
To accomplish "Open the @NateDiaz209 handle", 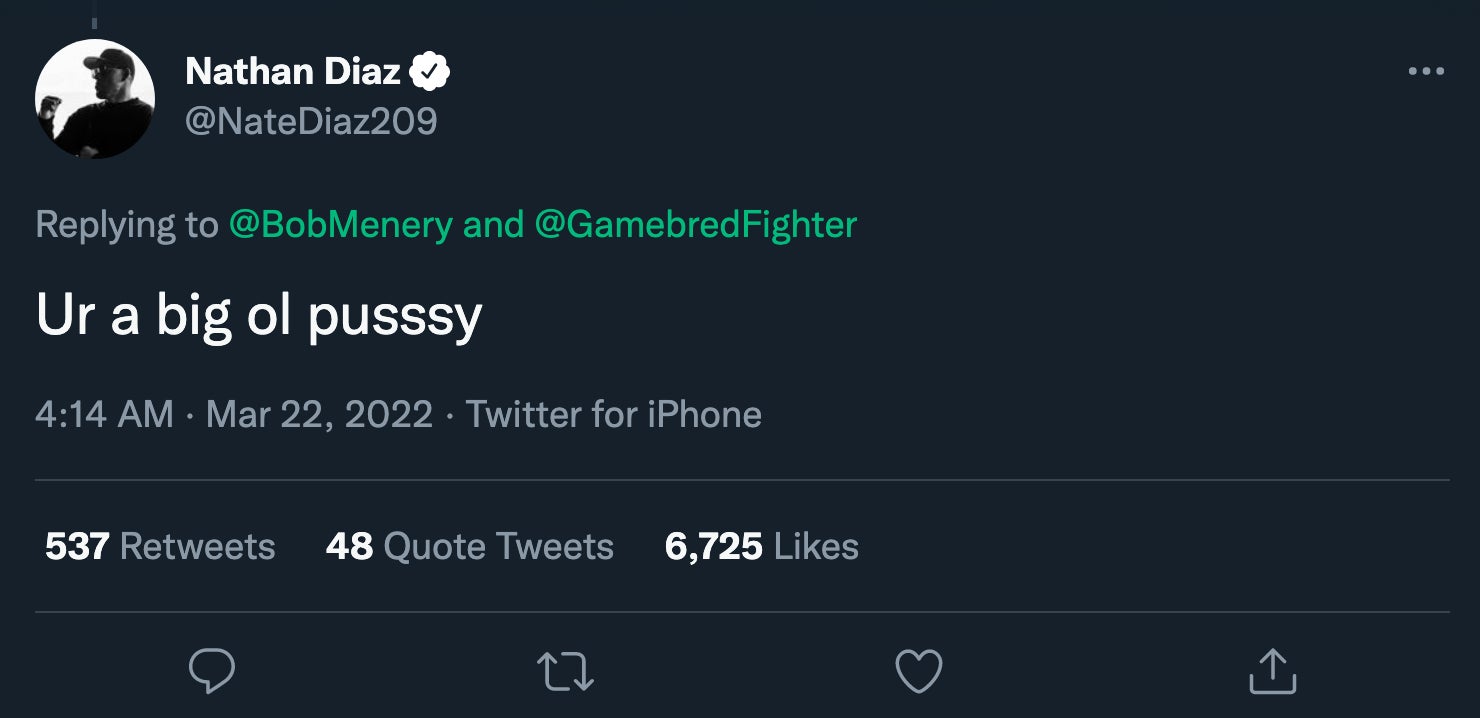I will pyautogui.click(x=311, y=122).
